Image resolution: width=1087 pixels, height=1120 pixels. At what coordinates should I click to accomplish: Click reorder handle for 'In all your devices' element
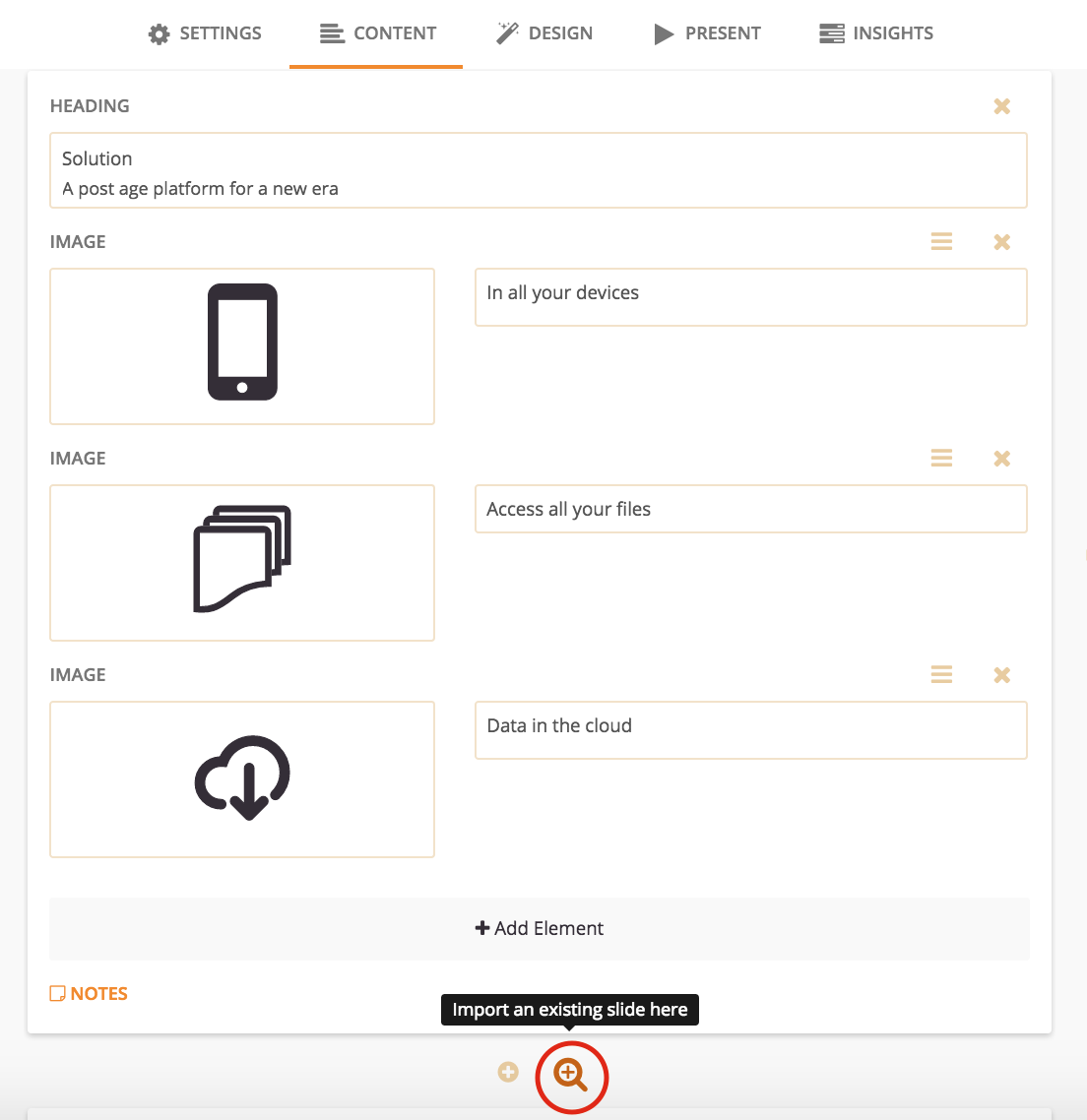941,241
